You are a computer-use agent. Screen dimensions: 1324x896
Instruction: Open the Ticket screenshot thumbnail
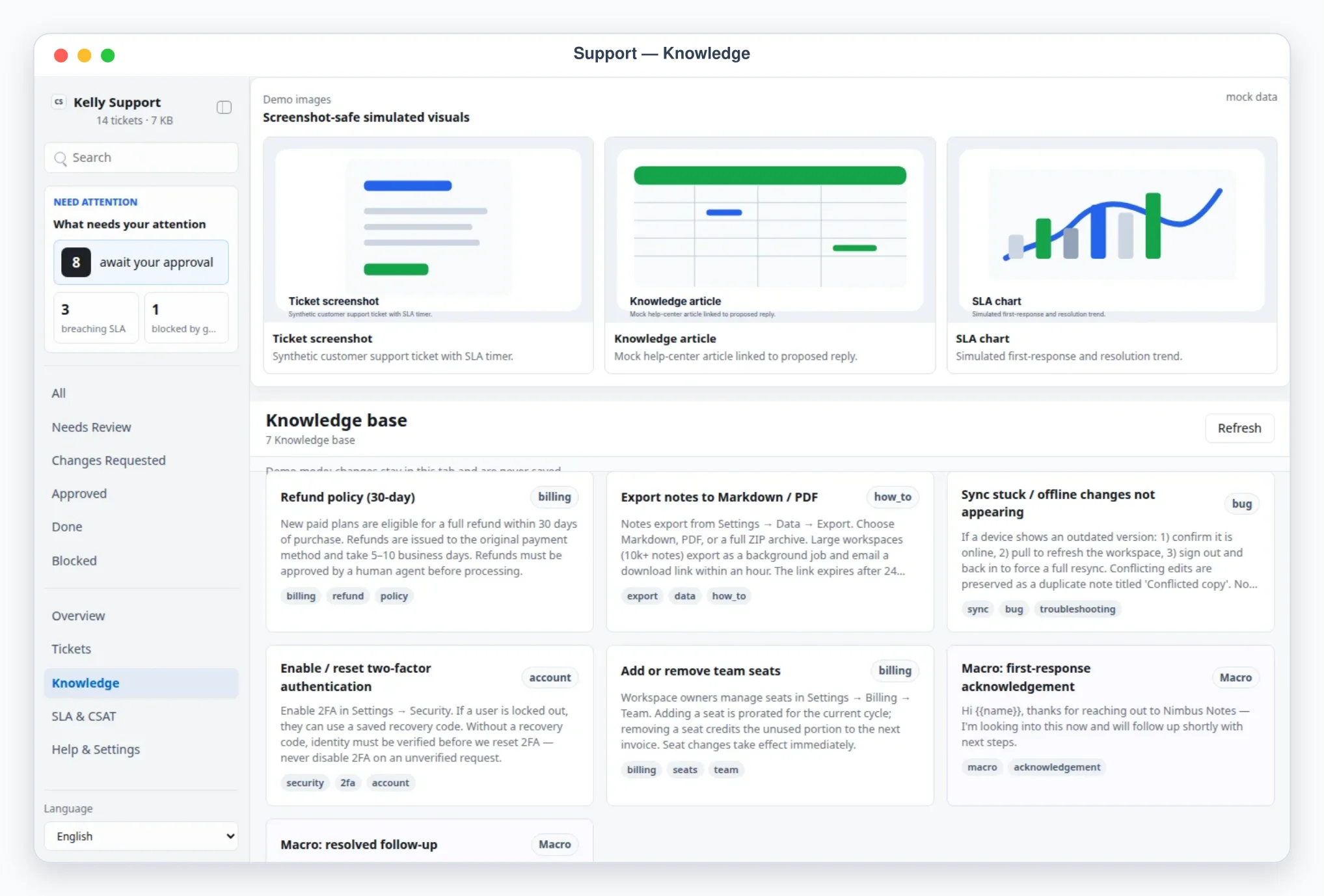[428, 230]
